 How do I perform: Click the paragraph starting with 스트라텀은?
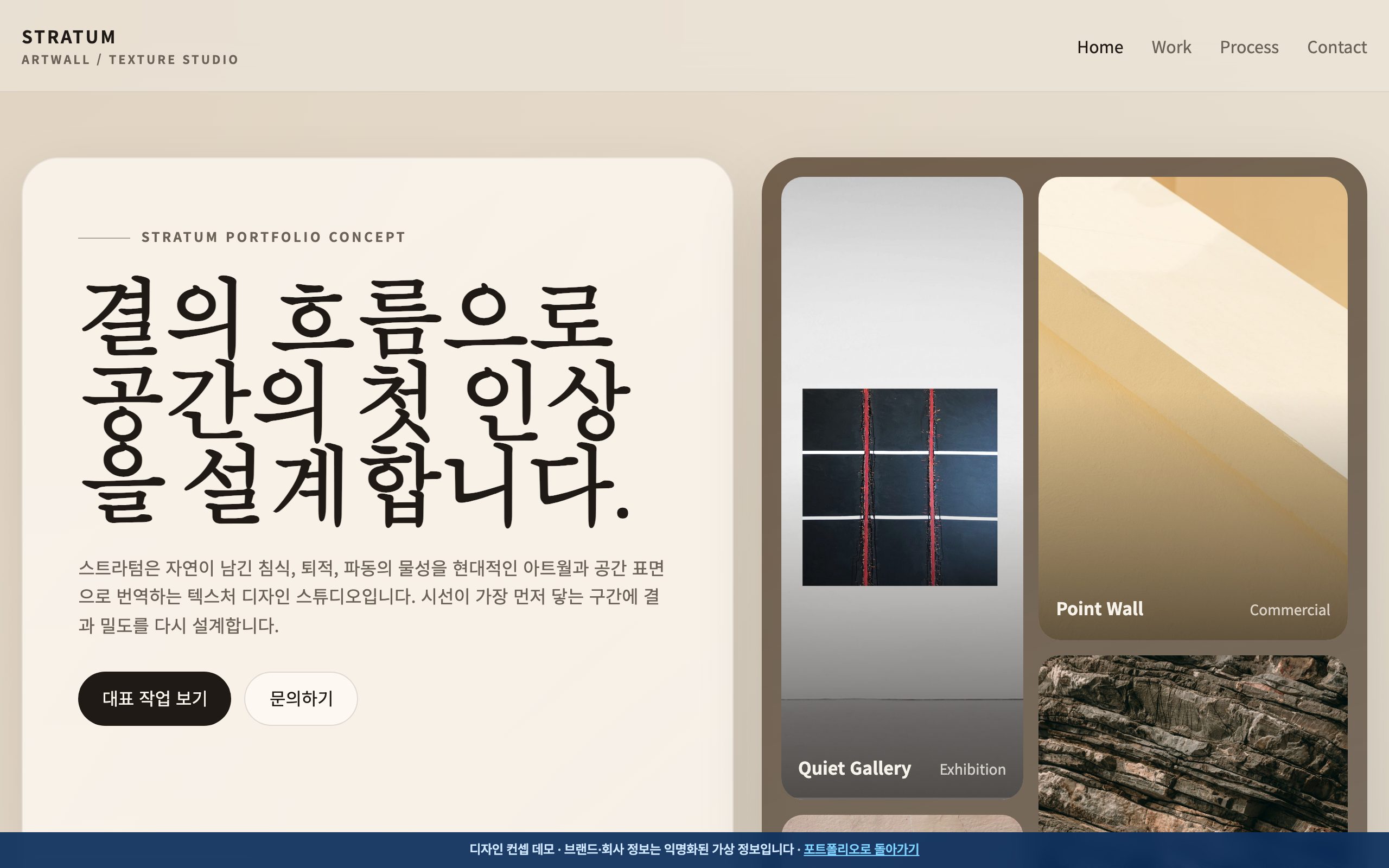371,596
